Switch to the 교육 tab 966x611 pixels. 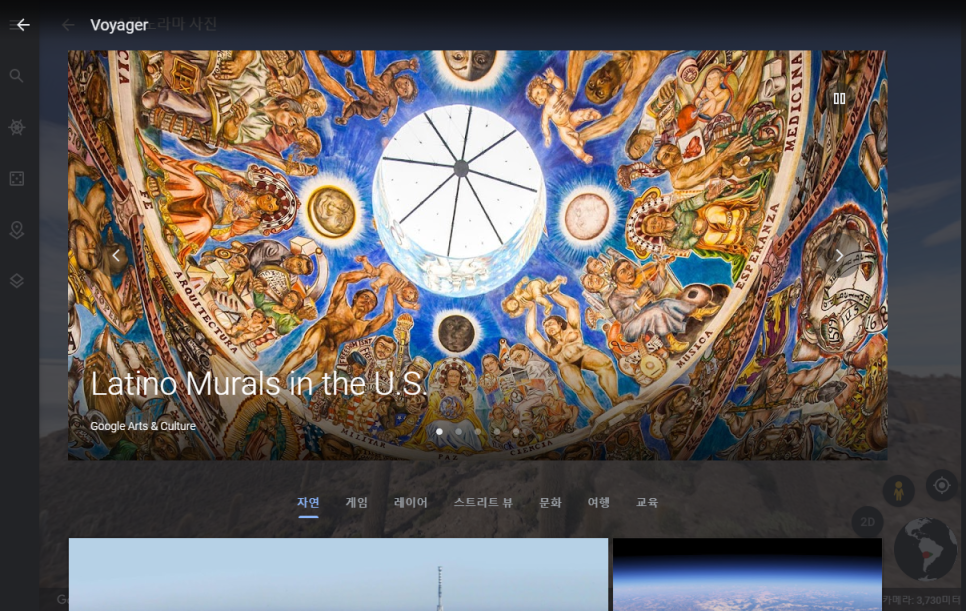click(647, 503)
